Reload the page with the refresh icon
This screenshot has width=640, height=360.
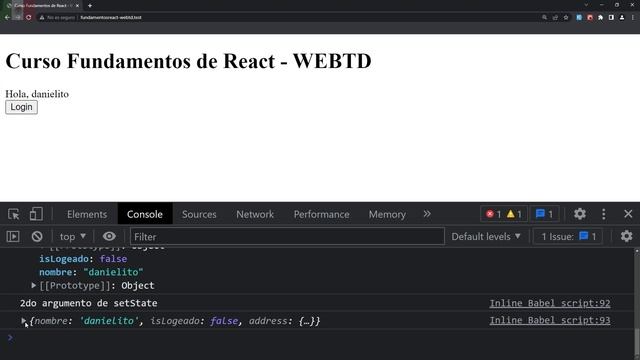click(29, 18)
